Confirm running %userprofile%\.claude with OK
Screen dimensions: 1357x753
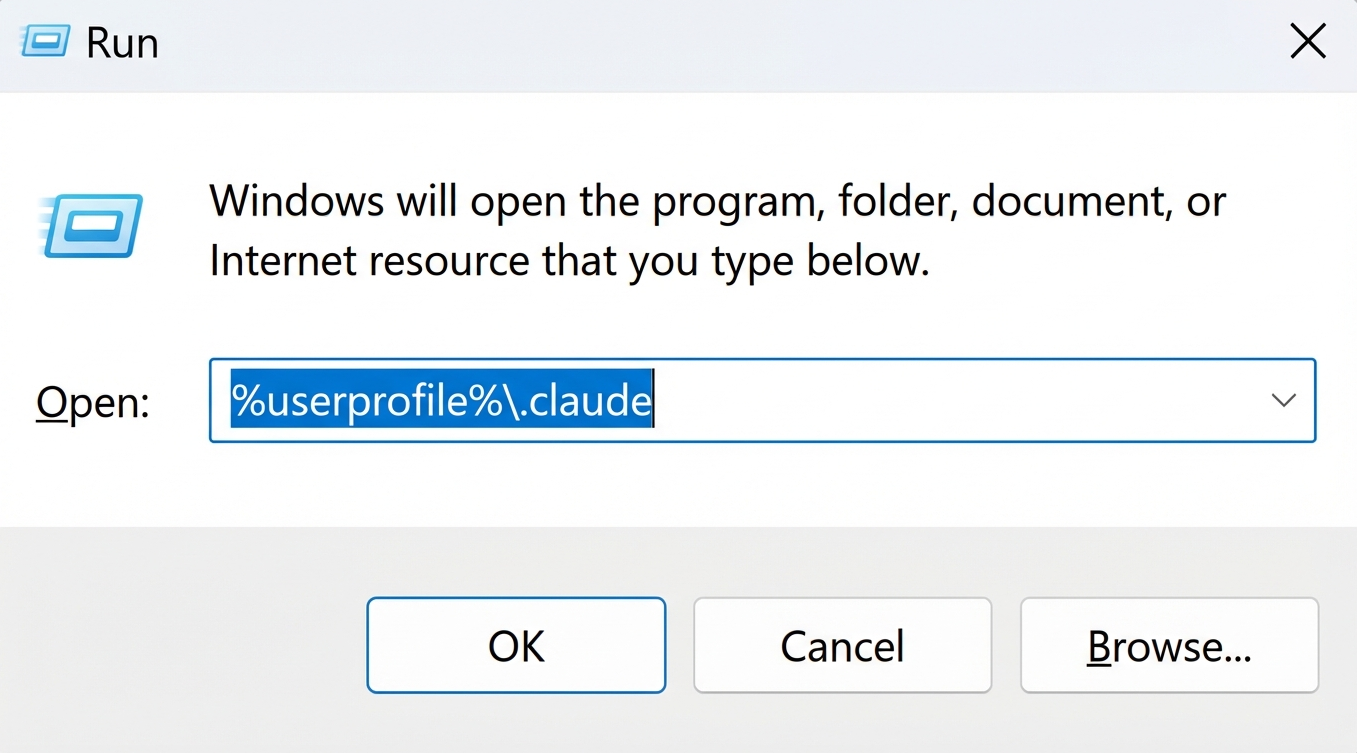coord(515,645)
